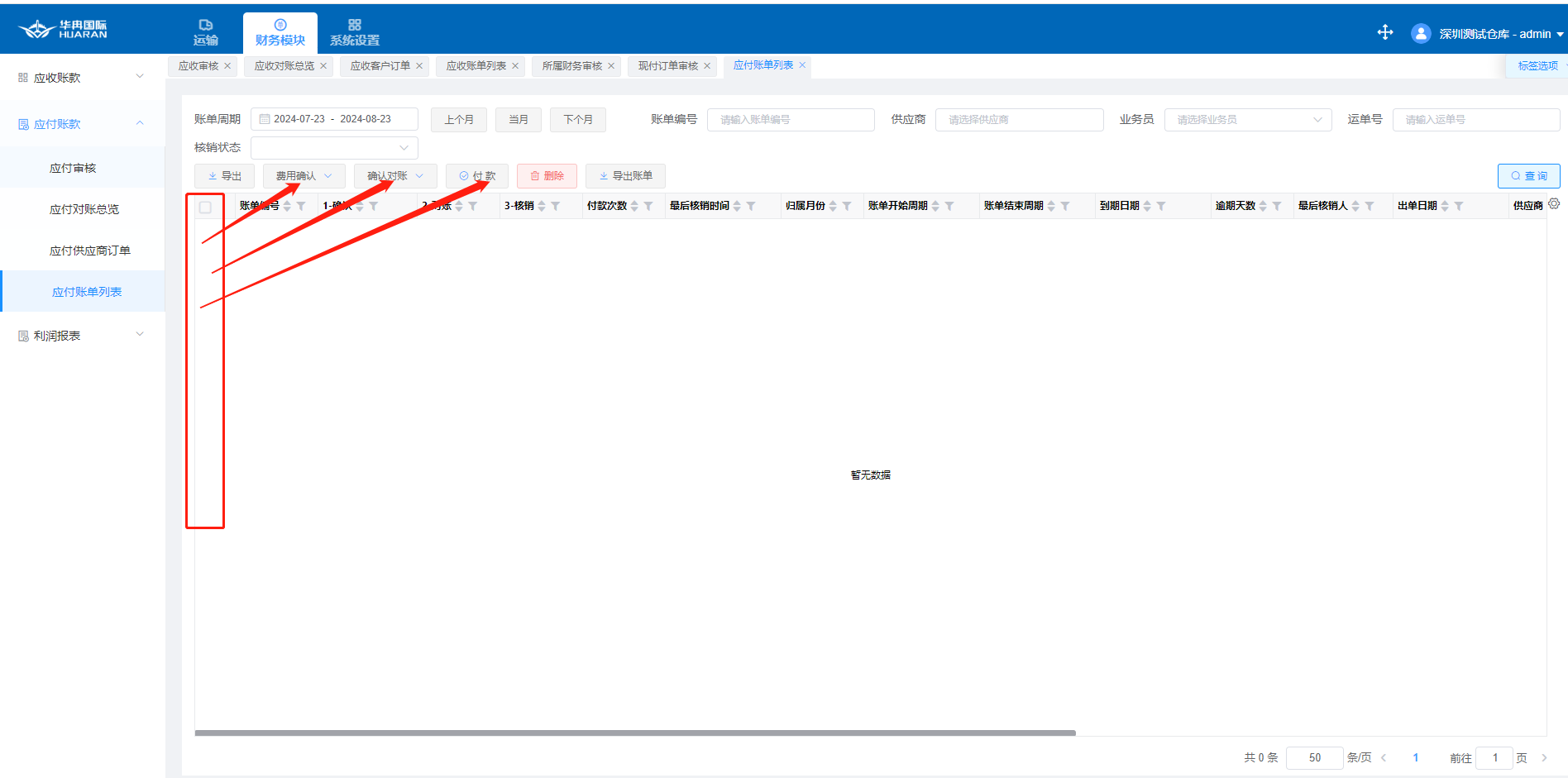Expand the 应收账款 sidebar menu

tap(81, 78)
